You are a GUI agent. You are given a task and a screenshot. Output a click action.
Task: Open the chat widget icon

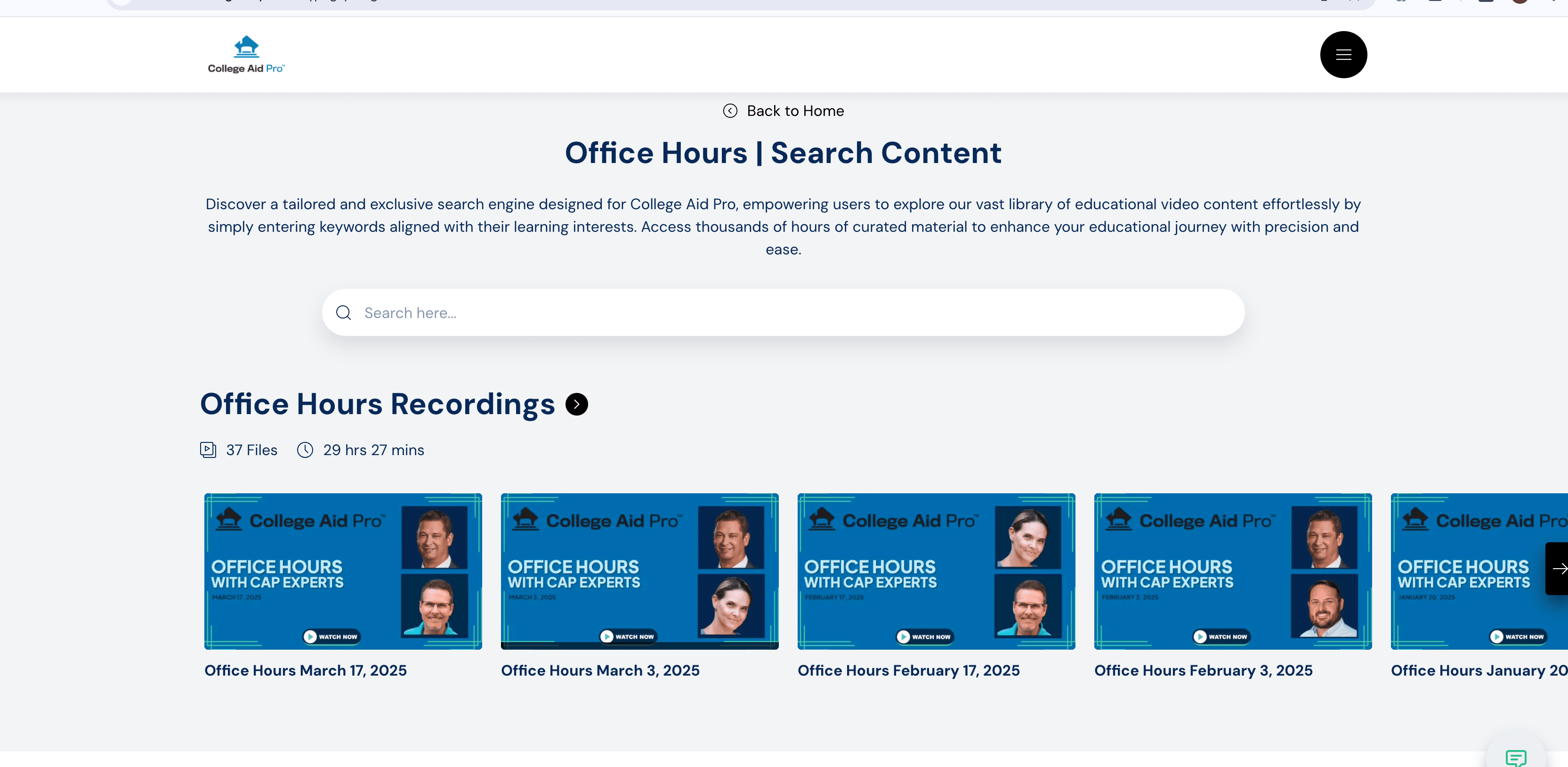pos(1516,757)
